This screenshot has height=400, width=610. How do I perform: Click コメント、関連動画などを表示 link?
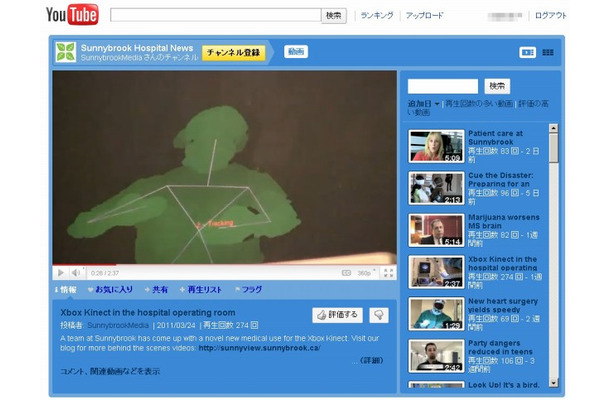pyautogui.click(x=110, y=371)
